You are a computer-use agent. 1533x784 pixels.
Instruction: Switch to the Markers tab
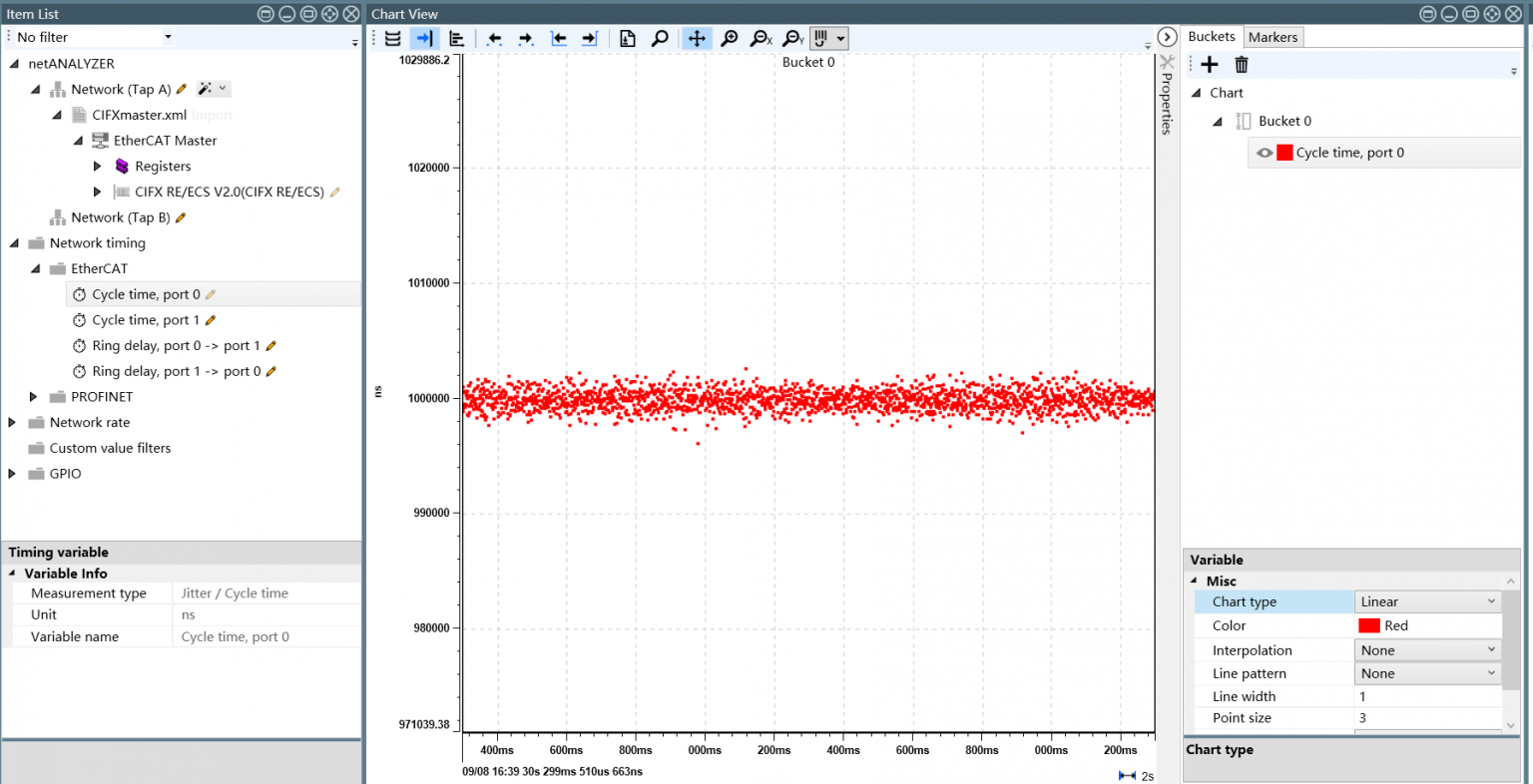pyautogui.click(x=1273, y=37)
